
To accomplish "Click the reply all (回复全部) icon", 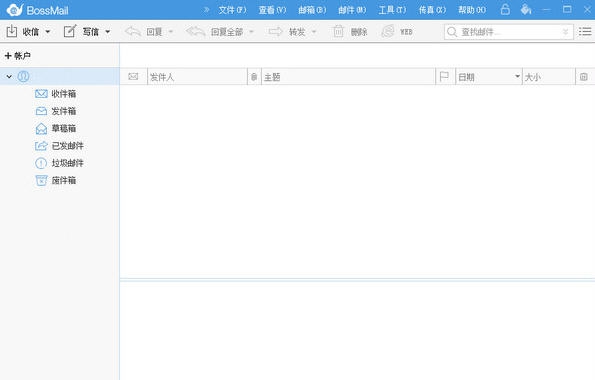I will click(195, 32).
